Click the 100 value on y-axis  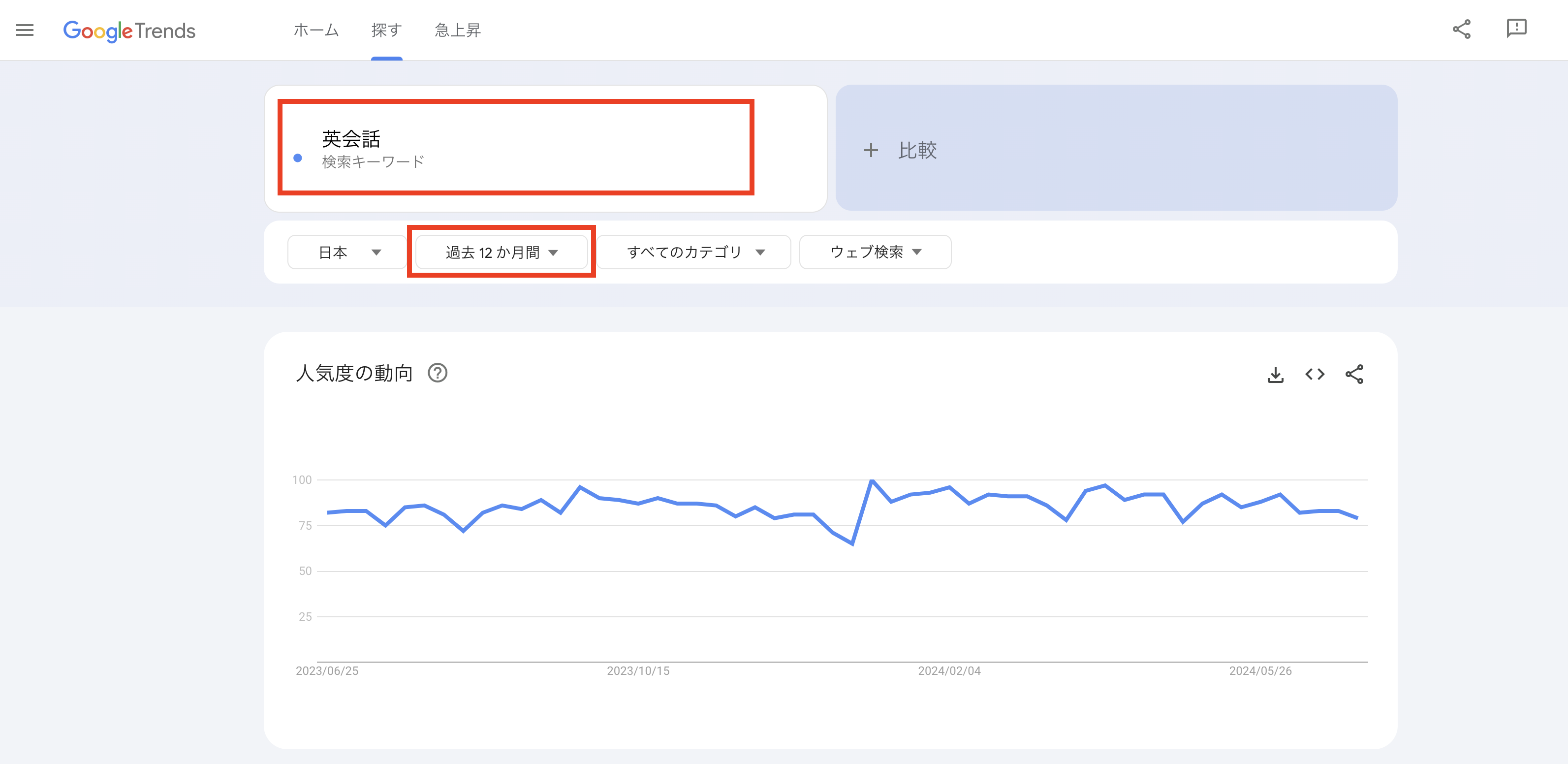302,479
